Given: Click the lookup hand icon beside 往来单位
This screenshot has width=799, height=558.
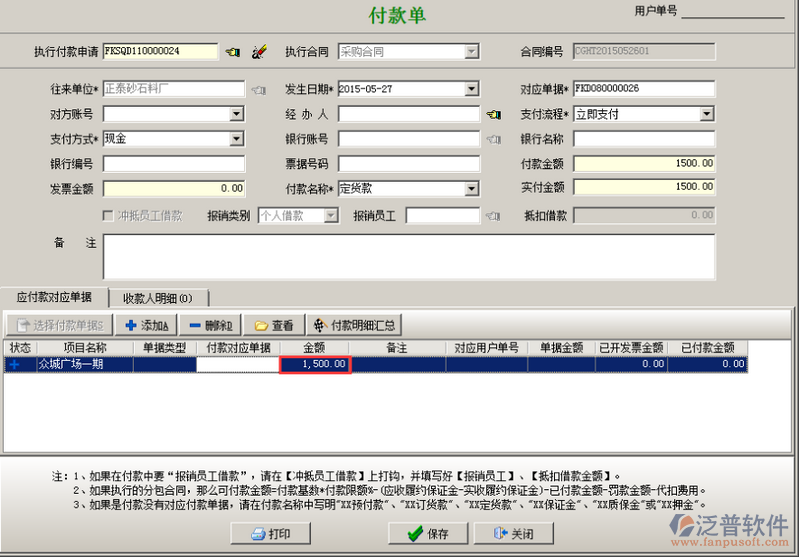Looking at the screenshot, I should [x=259, y=90].
